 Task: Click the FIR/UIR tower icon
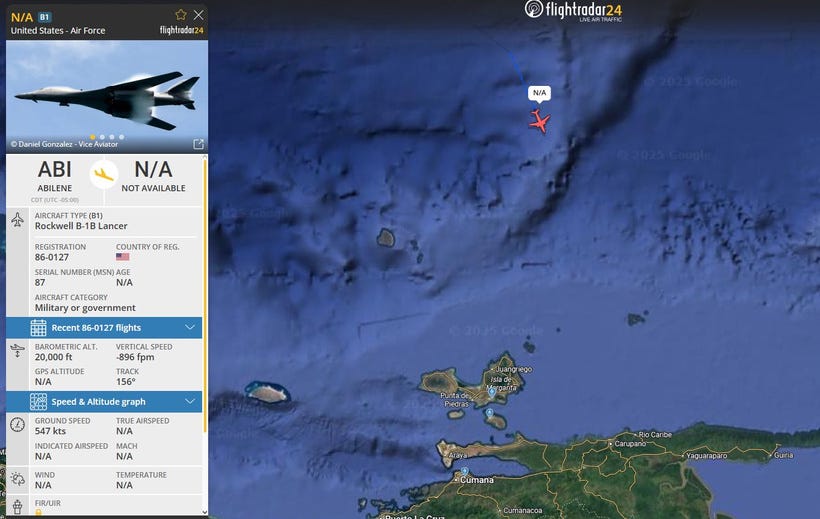pos(17,506)
